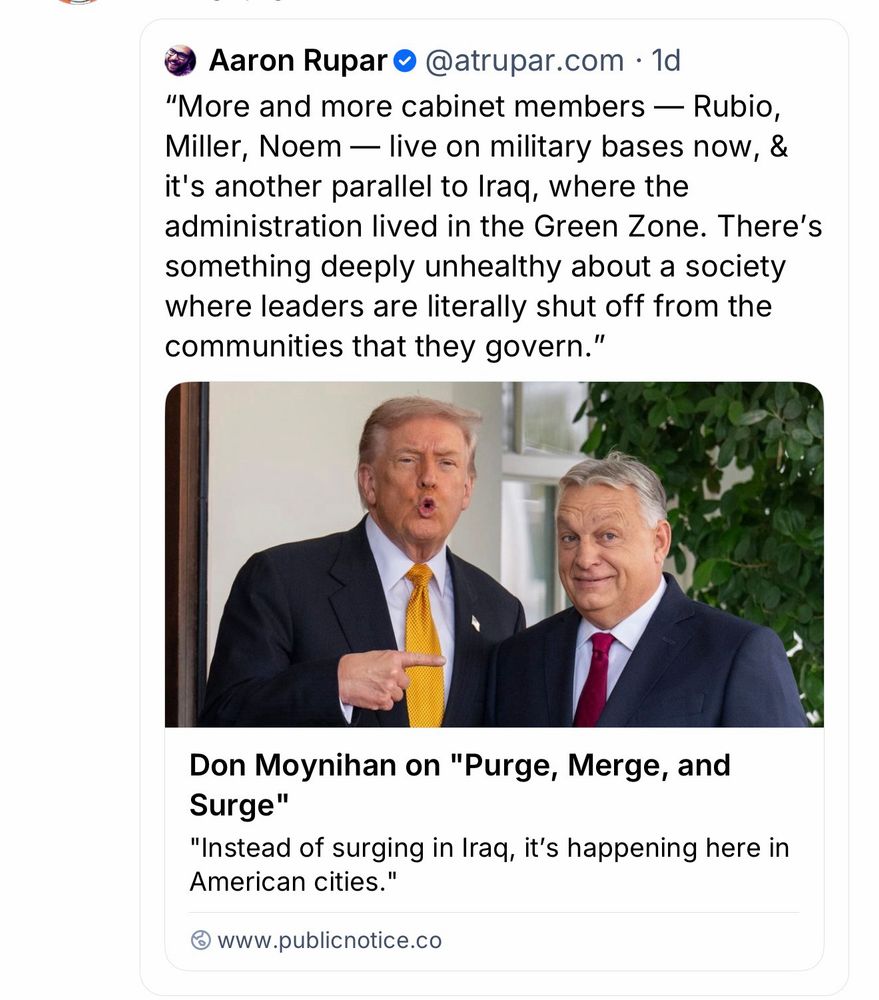Open the headline Don Moynihan on Purge, Merge, and Surge
This screenshot has width=879, height=1000.
pos(460,783)
